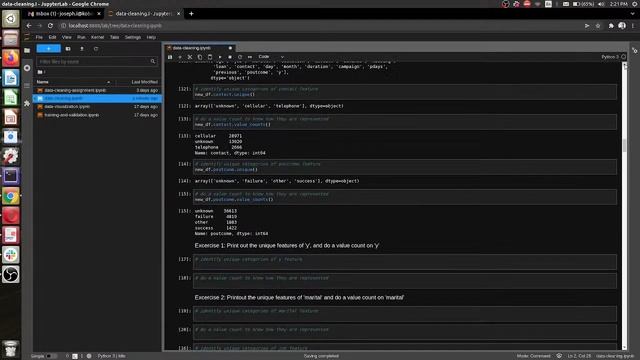Open OBS Studio from the Ubuntu dock
The width and height of the screenshot is (640, 360).
coord(11,274)
